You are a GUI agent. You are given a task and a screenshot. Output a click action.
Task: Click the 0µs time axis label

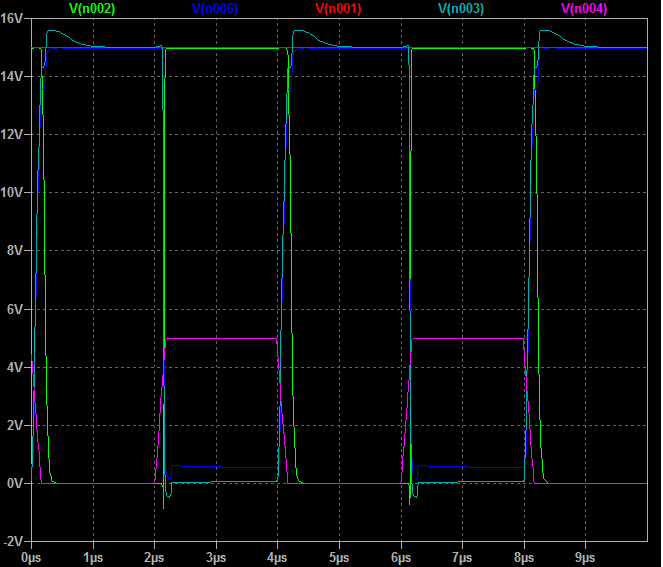click(x=31, y=558)
